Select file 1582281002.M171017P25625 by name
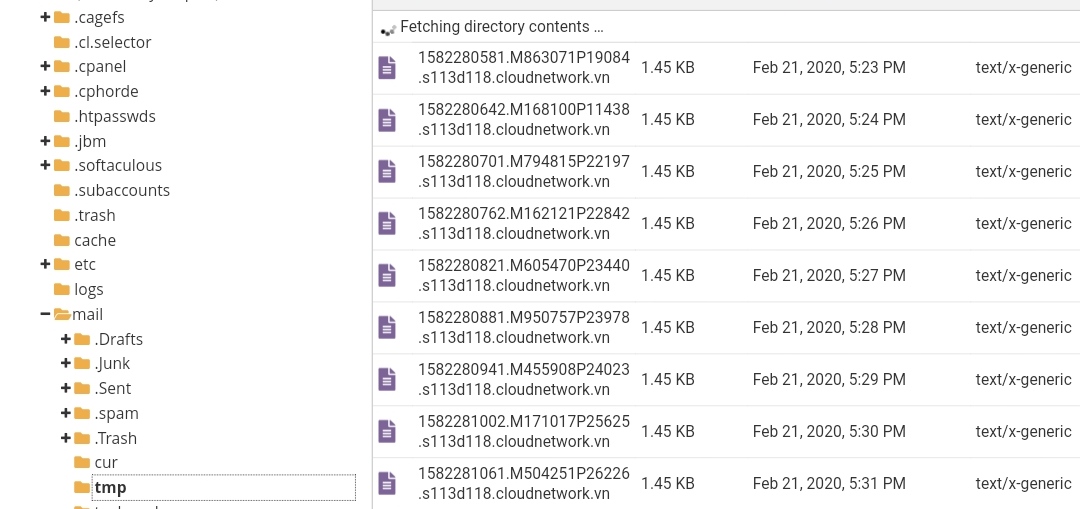 pos(523,432)
